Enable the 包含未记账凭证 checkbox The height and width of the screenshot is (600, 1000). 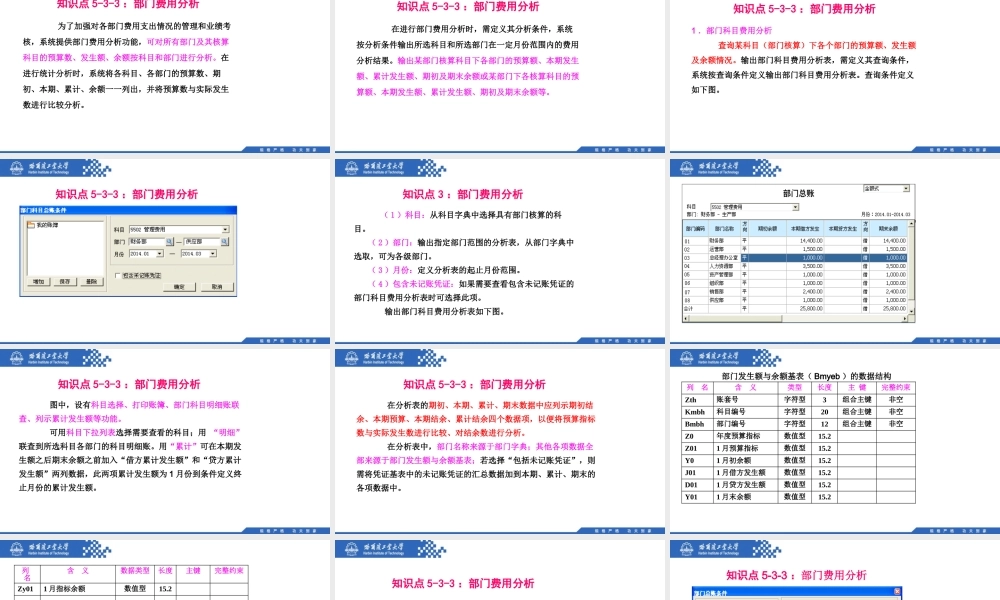pyautogui.click(x=117, y=276)
